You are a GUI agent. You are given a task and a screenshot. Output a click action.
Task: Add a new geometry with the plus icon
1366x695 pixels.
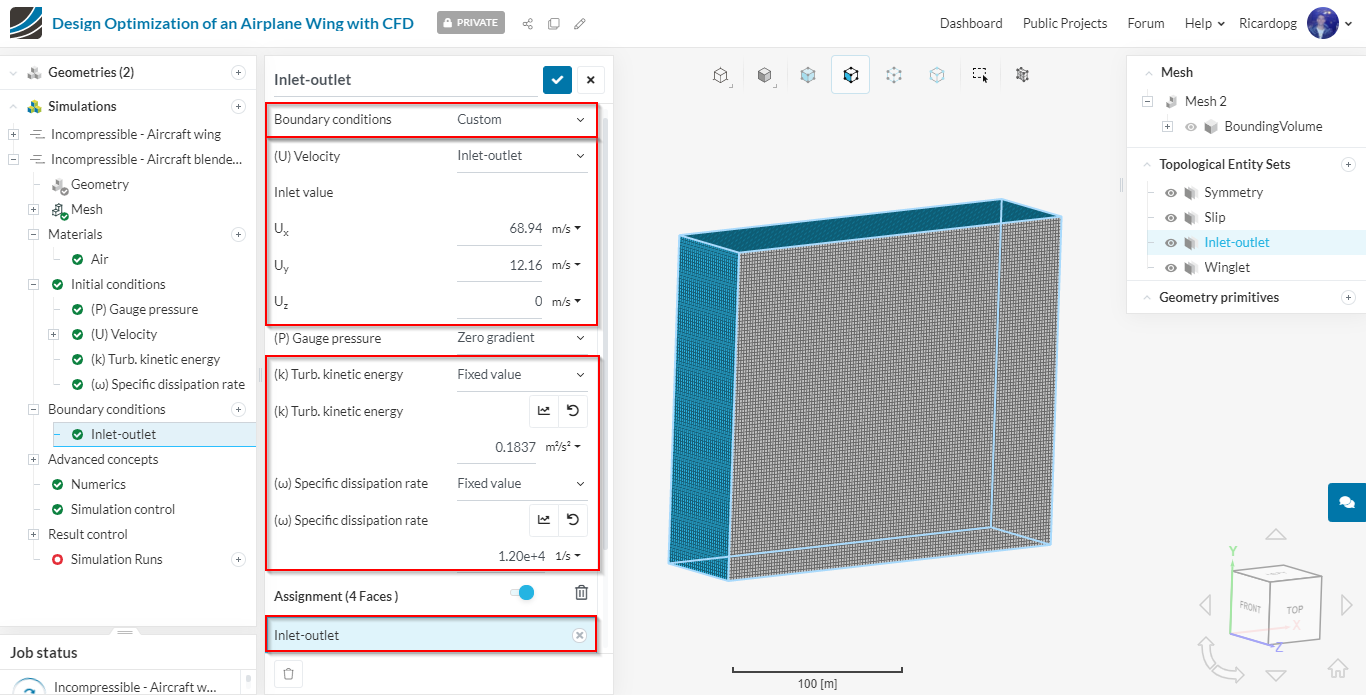[x=238, y=72]
